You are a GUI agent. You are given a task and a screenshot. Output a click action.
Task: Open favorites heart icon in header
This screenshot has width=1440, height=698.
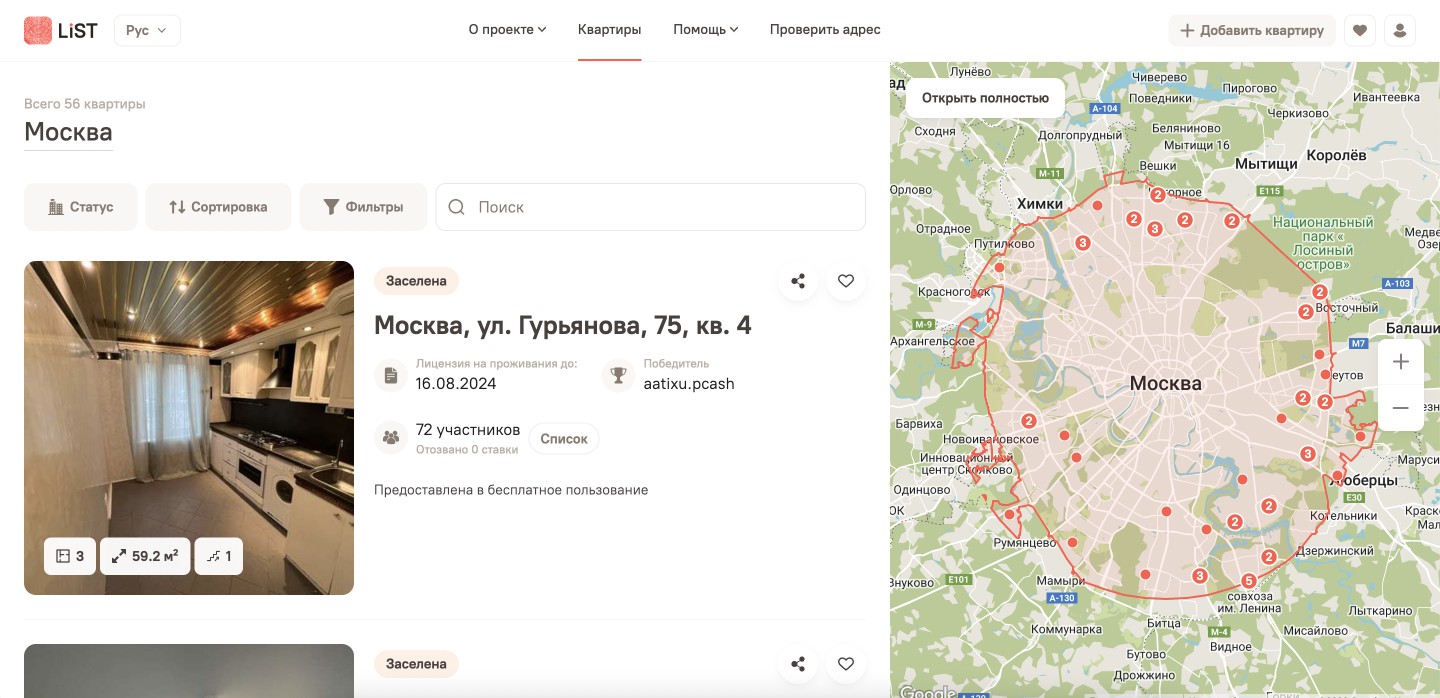tap(1360, 30)
